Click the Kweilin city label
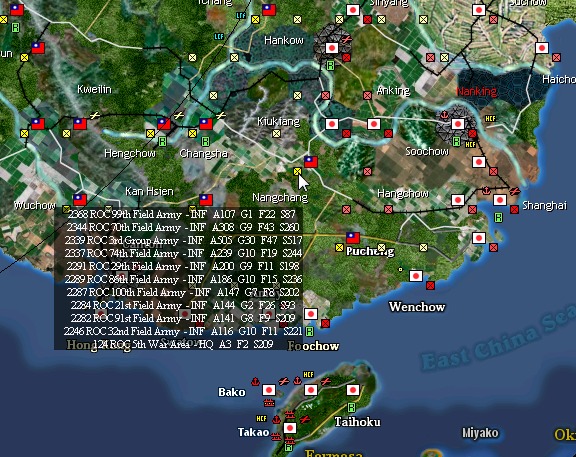This screenshot has height=457, width=576. [x=94, y=89]
